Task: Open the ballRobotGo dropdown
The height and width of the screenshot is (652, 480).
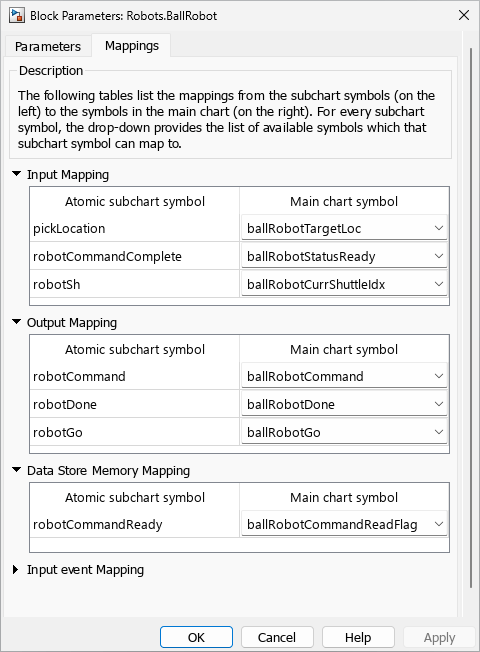Action: [344, 432]
